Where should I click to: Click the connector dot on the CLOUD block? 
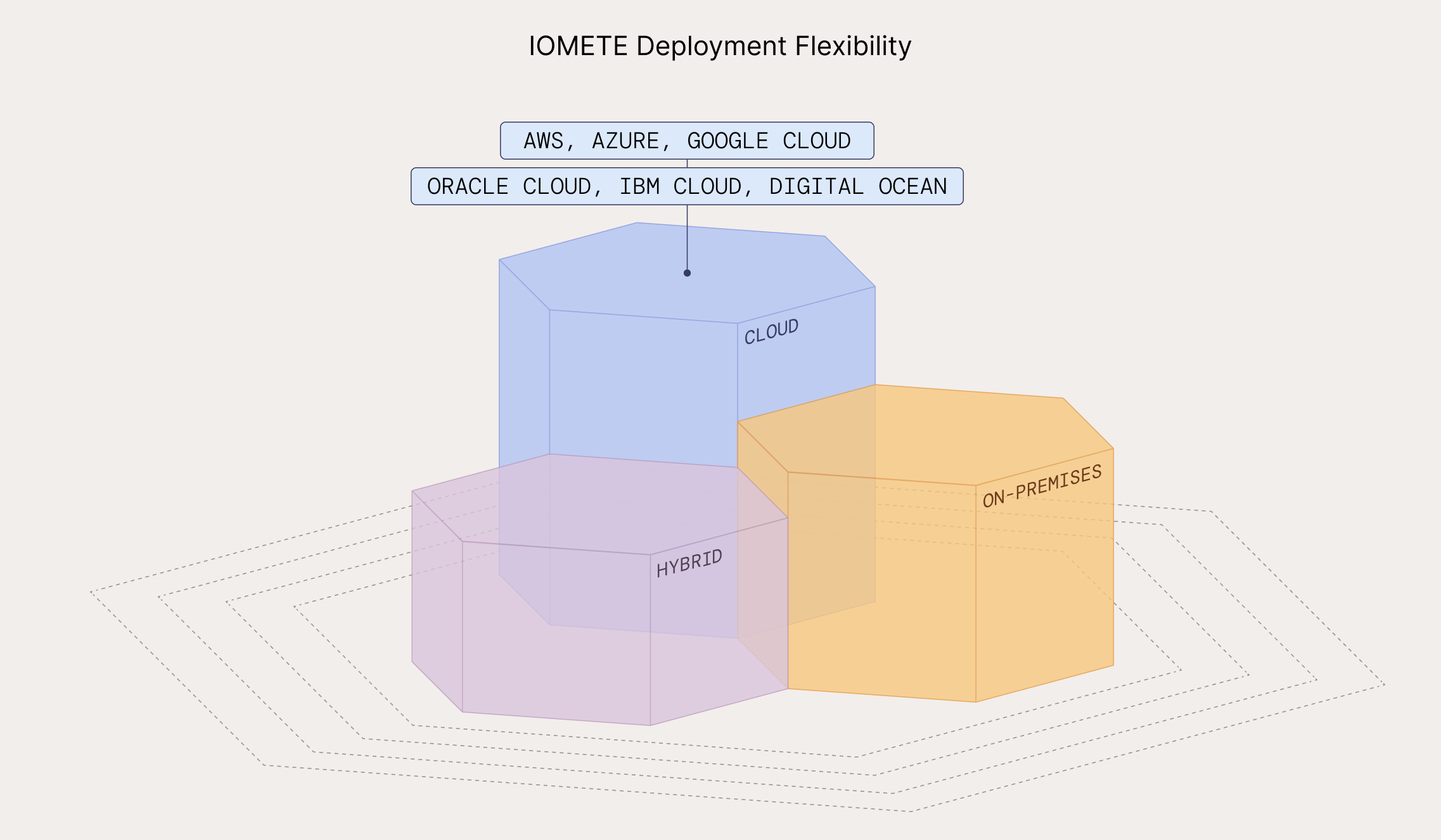[x=686, y=272]
